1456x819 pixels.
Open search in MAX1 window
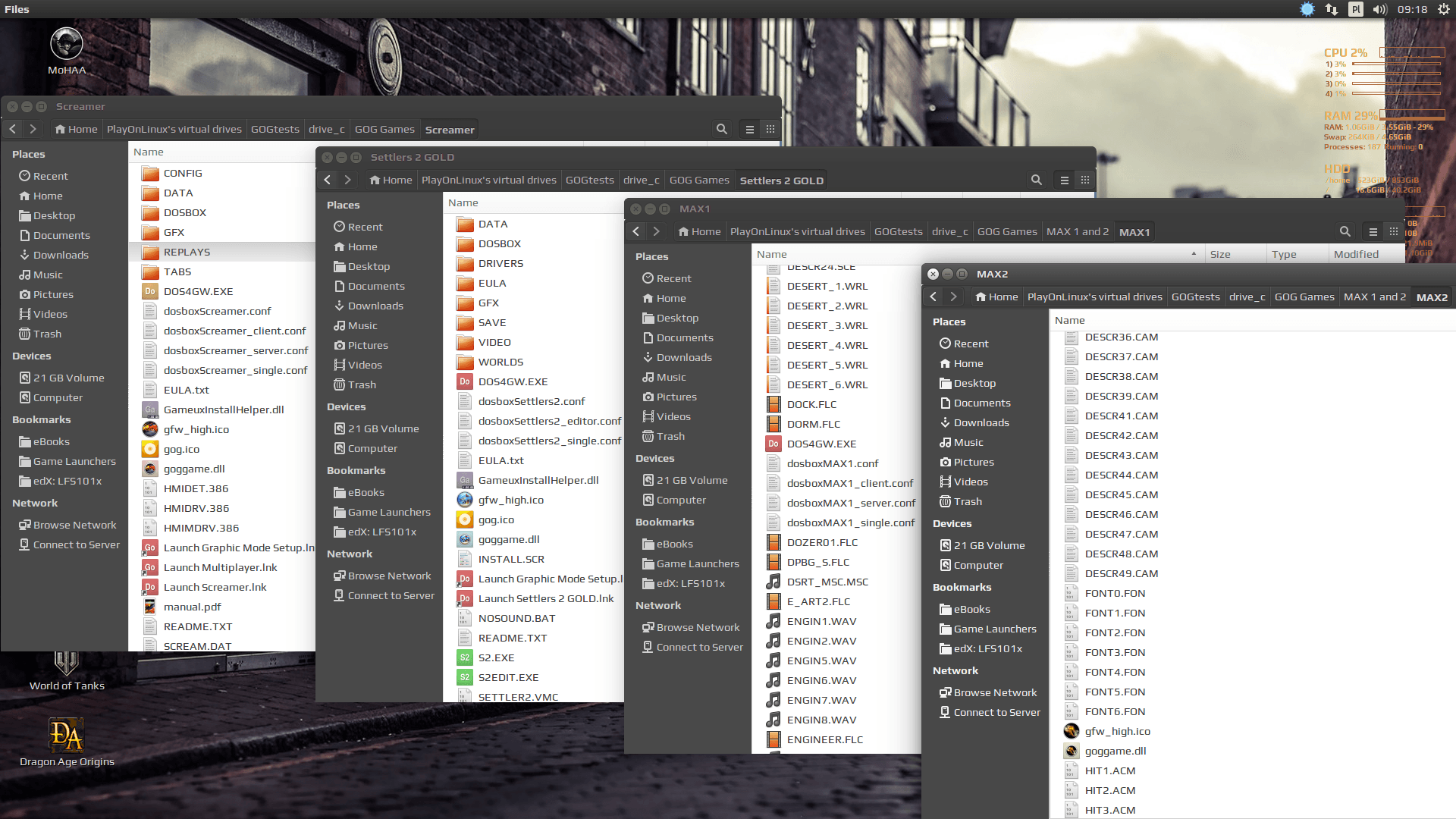[1345, 231]
